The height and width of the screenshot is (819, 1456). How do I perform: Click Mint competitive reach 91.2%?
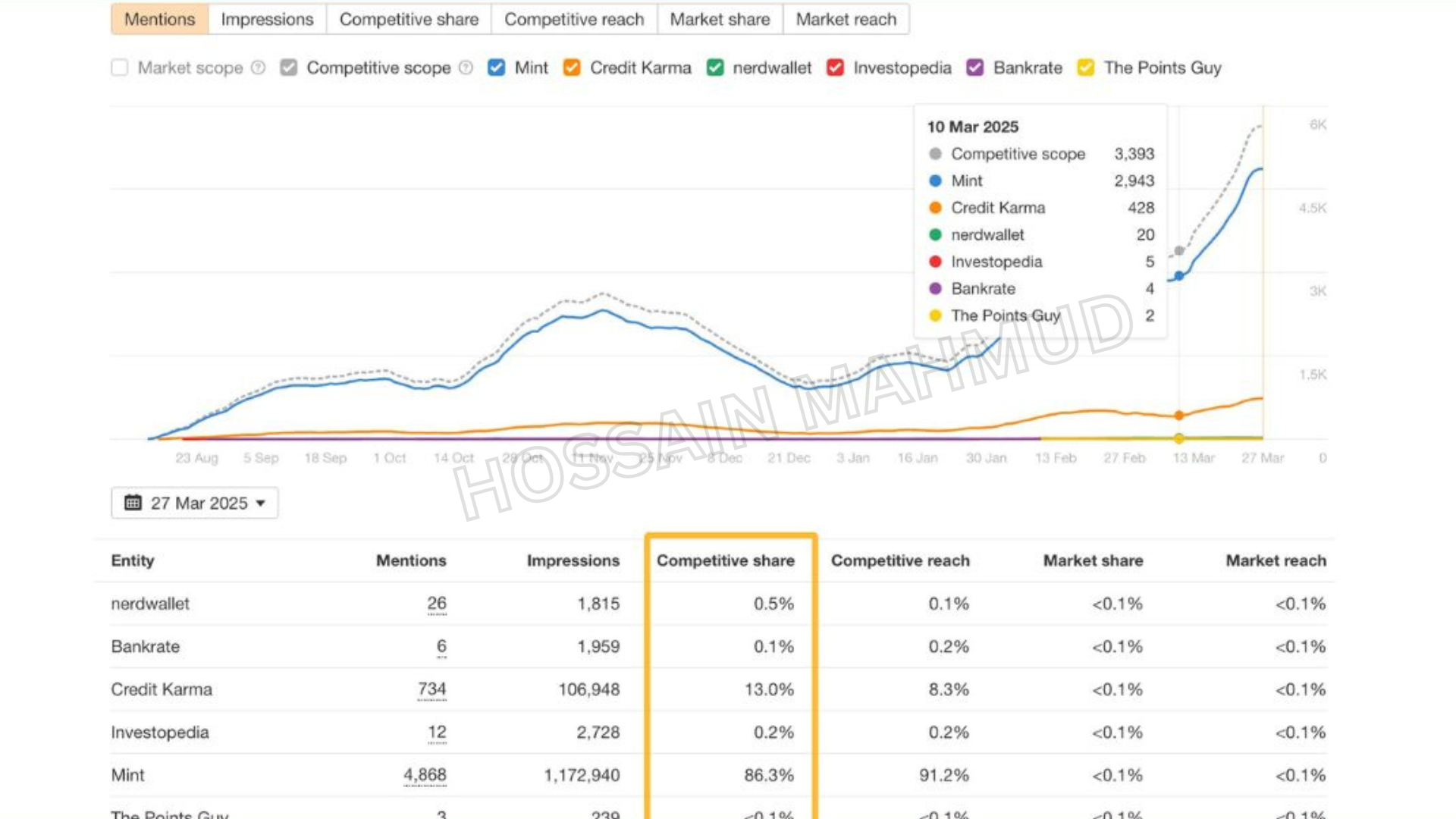click(x=944, y=775)
